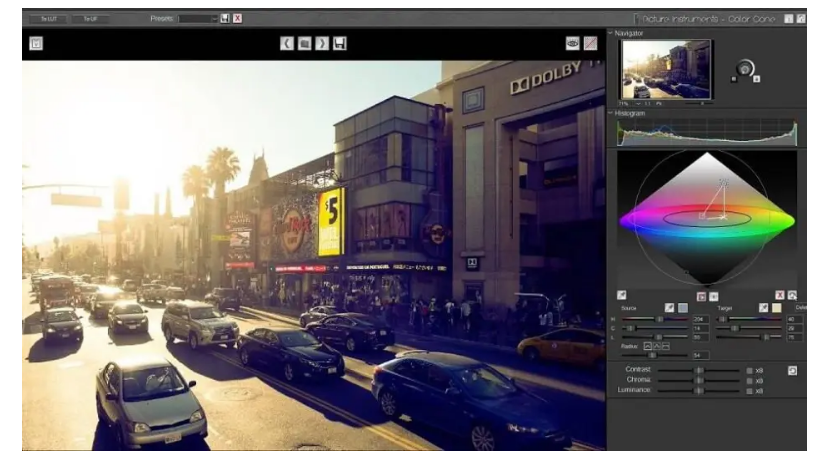Adjust the Luminance slider
Screen dimensions: 826x463
click(x=699, y=391)
